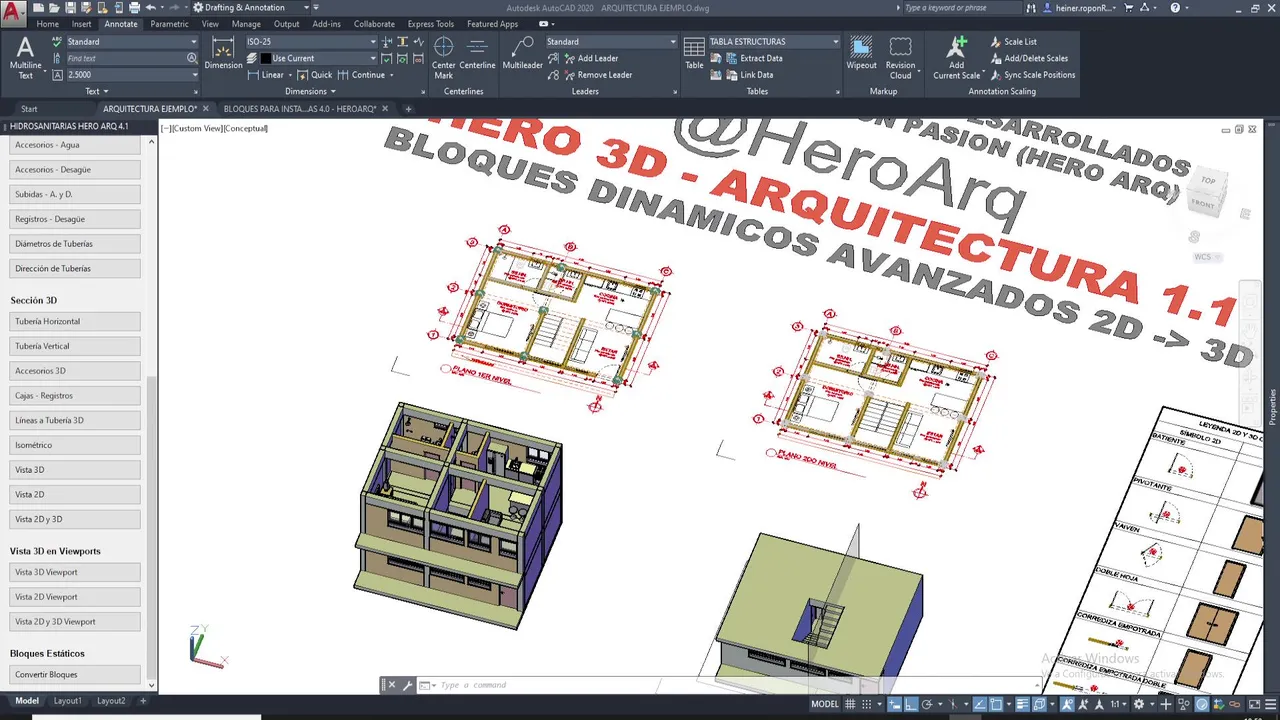Image resolution: width=1280 pixels, height=720 pixels.
Task: Click the Dimension tool icon
Action: pyautogui.click(x=223, y=54)
